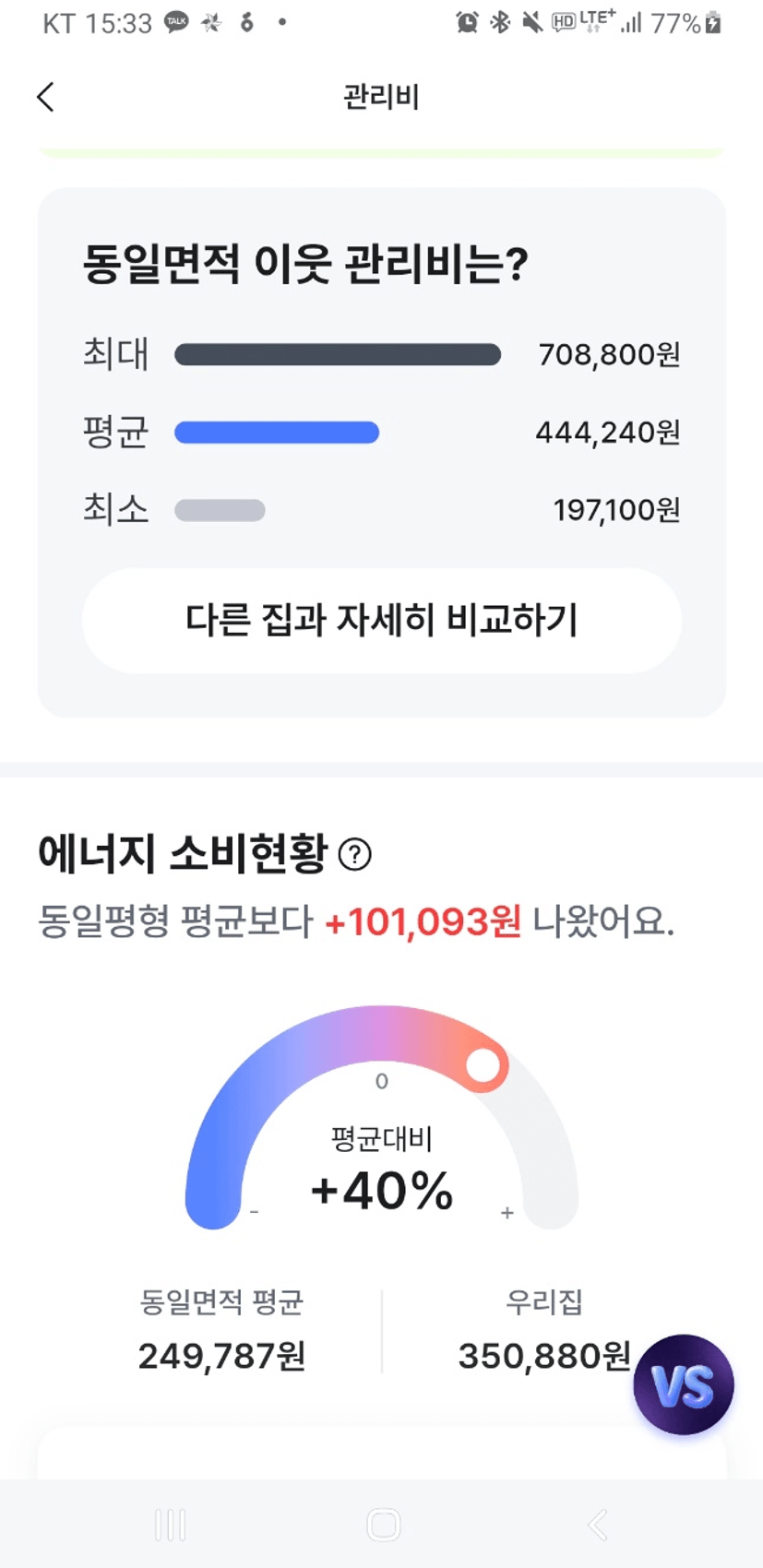Tap 동일면적 평균 249,787원 amount
This screenshot has width=763, height=1568.
coord(221,1356)
